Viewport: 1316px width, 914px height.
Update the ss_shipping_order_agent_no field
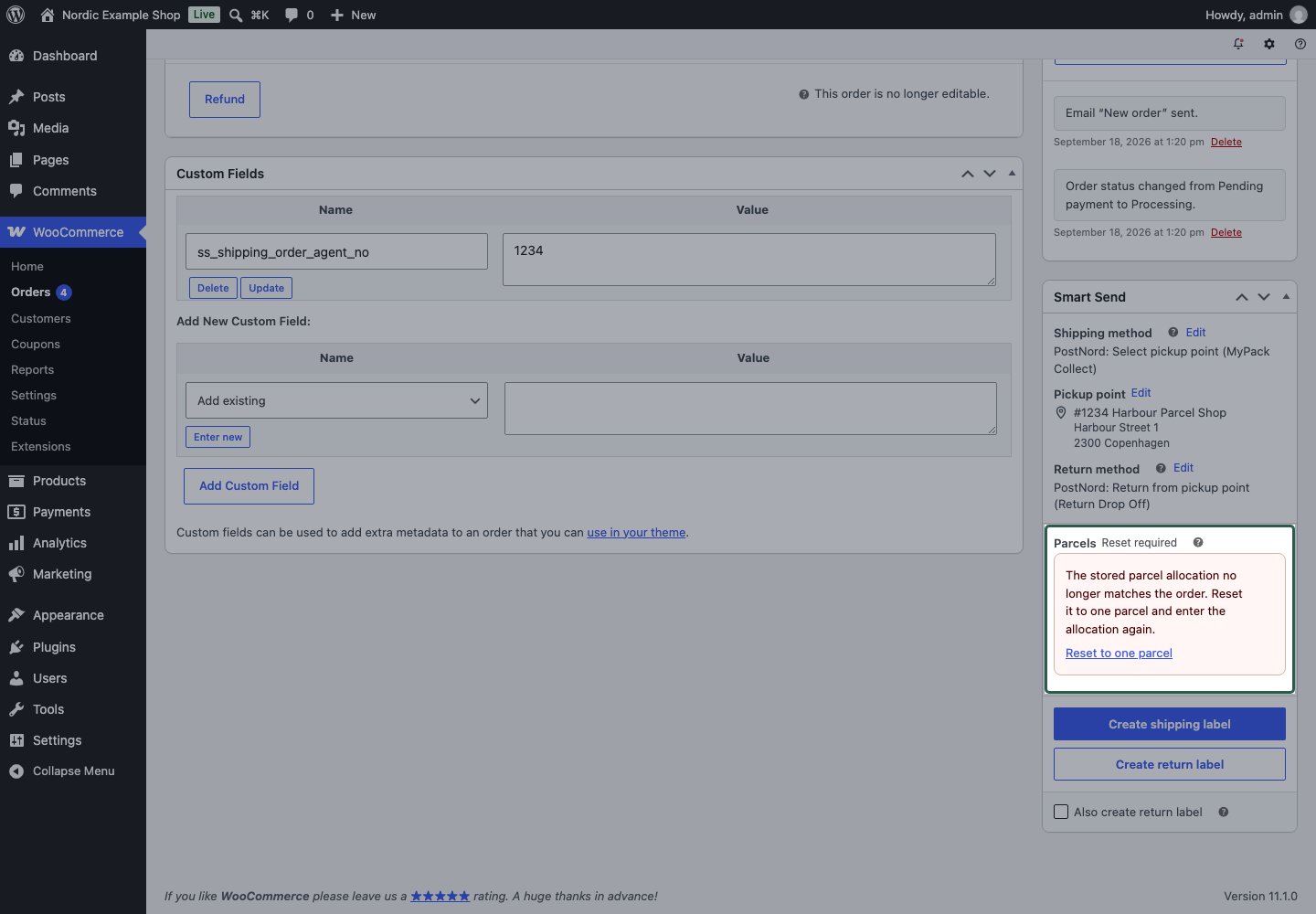266,288
